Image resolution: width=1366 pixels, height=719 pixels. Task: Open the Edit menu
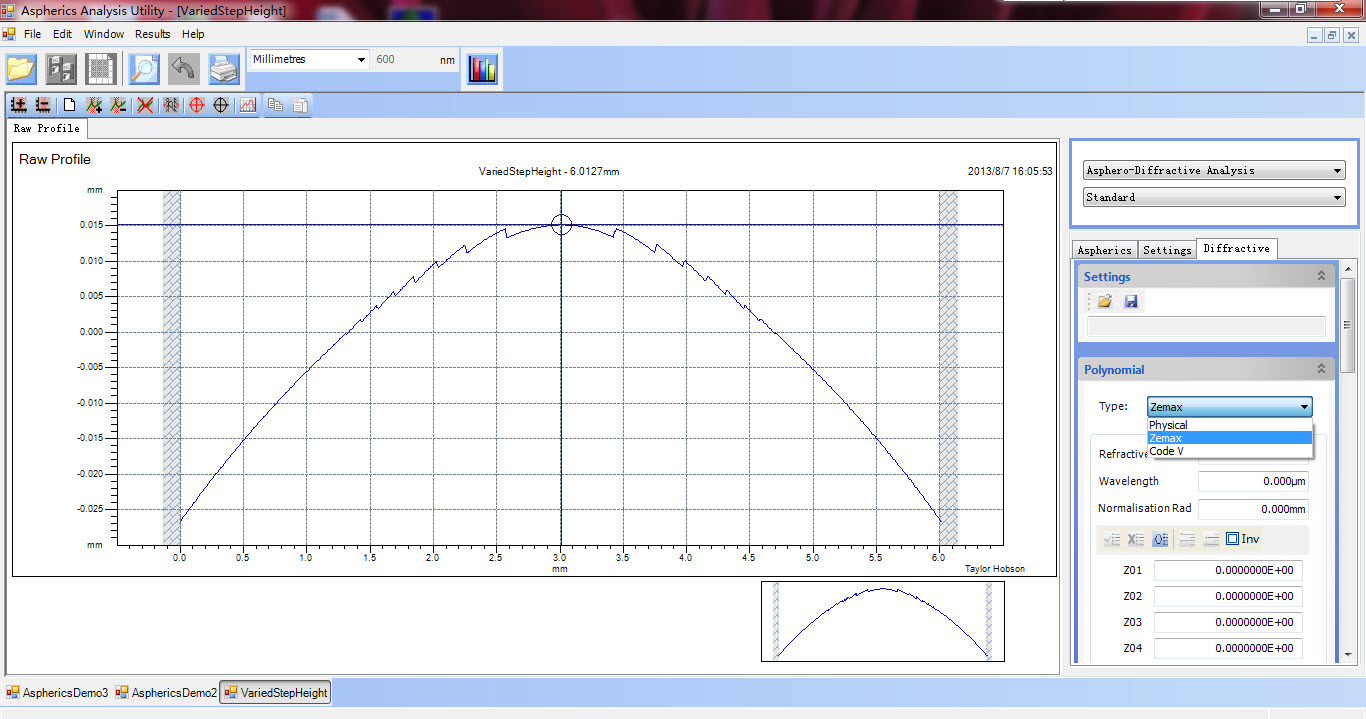[x=62, y=34]
